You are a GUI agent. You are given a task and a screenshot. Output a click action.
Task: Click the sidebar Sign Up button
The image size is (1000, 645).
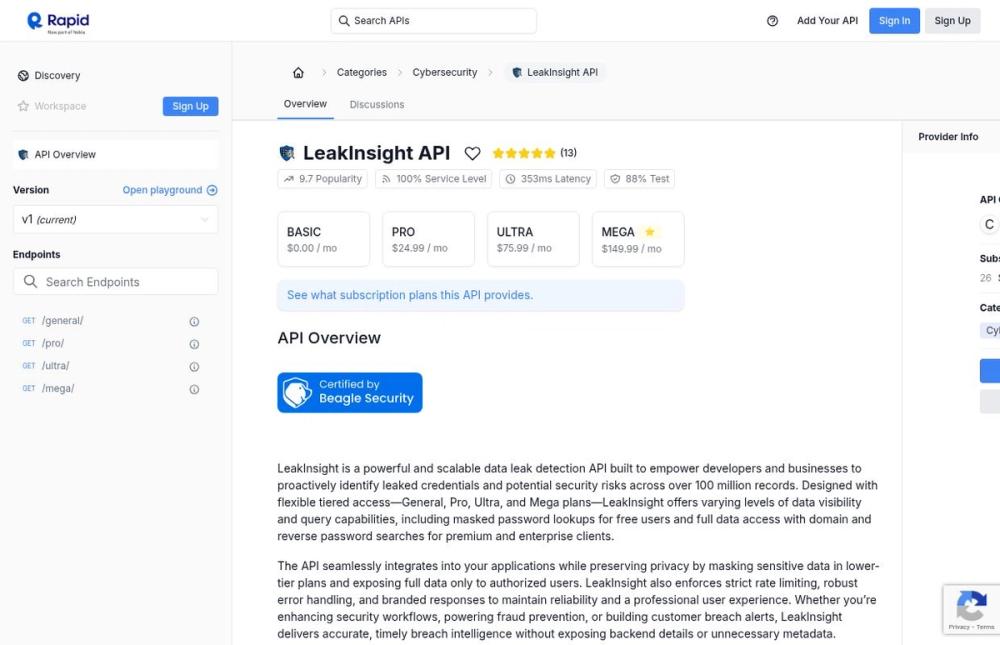pyautogui.click(x=190, y=106)
